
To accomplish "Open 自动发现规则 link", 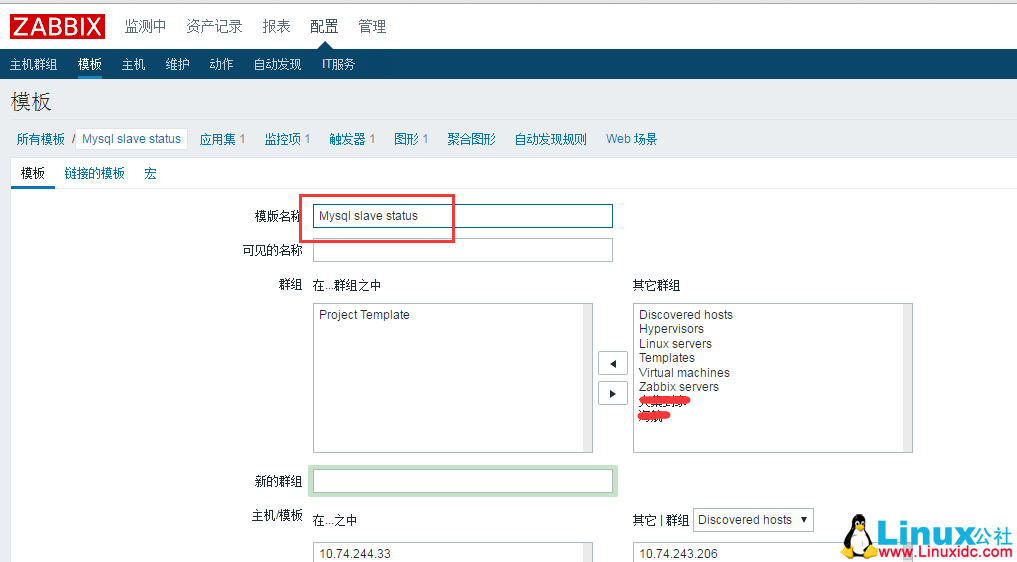I will [551, 139].
